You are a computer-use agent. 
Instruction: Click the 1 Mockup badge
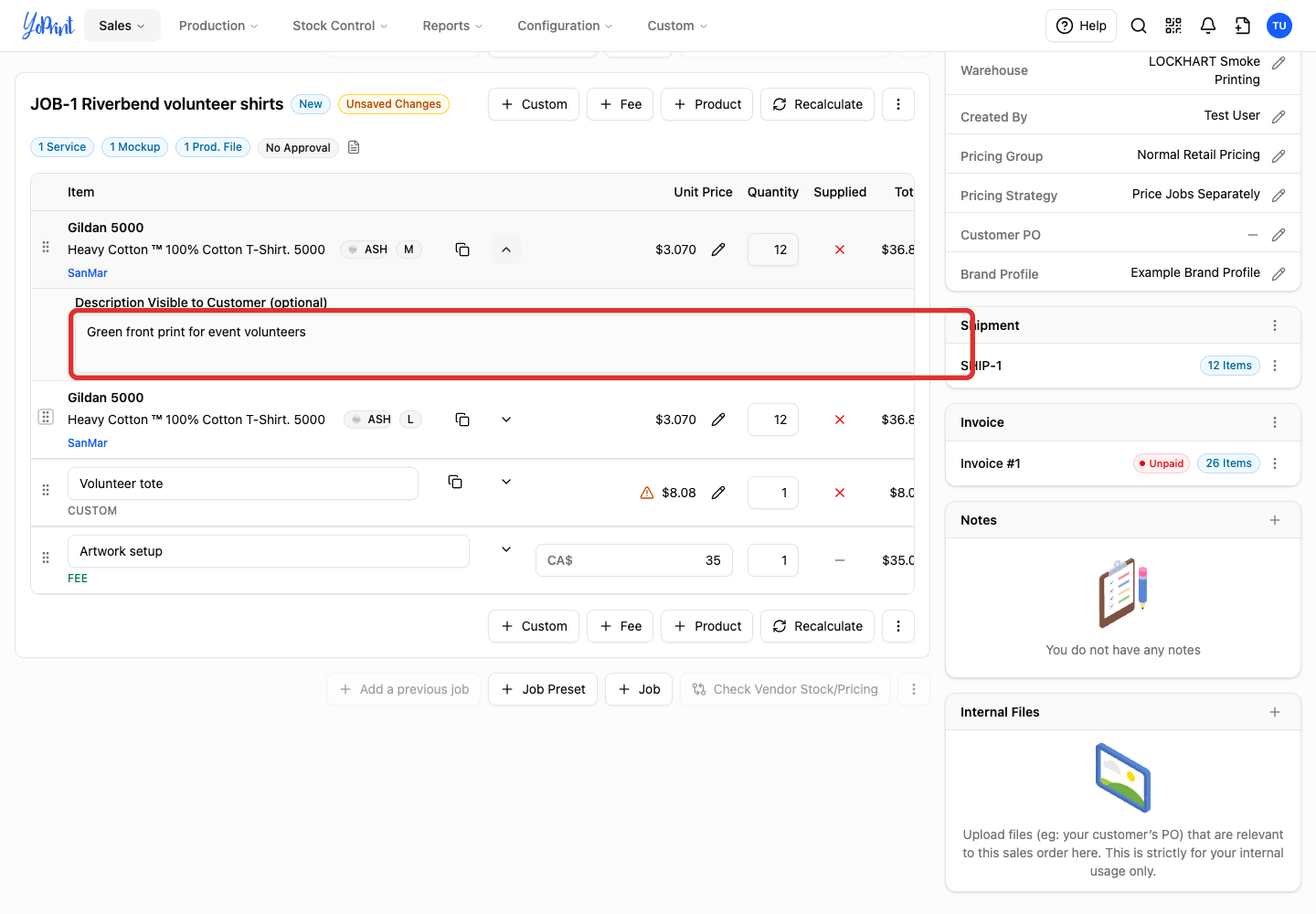coord(135,147)
